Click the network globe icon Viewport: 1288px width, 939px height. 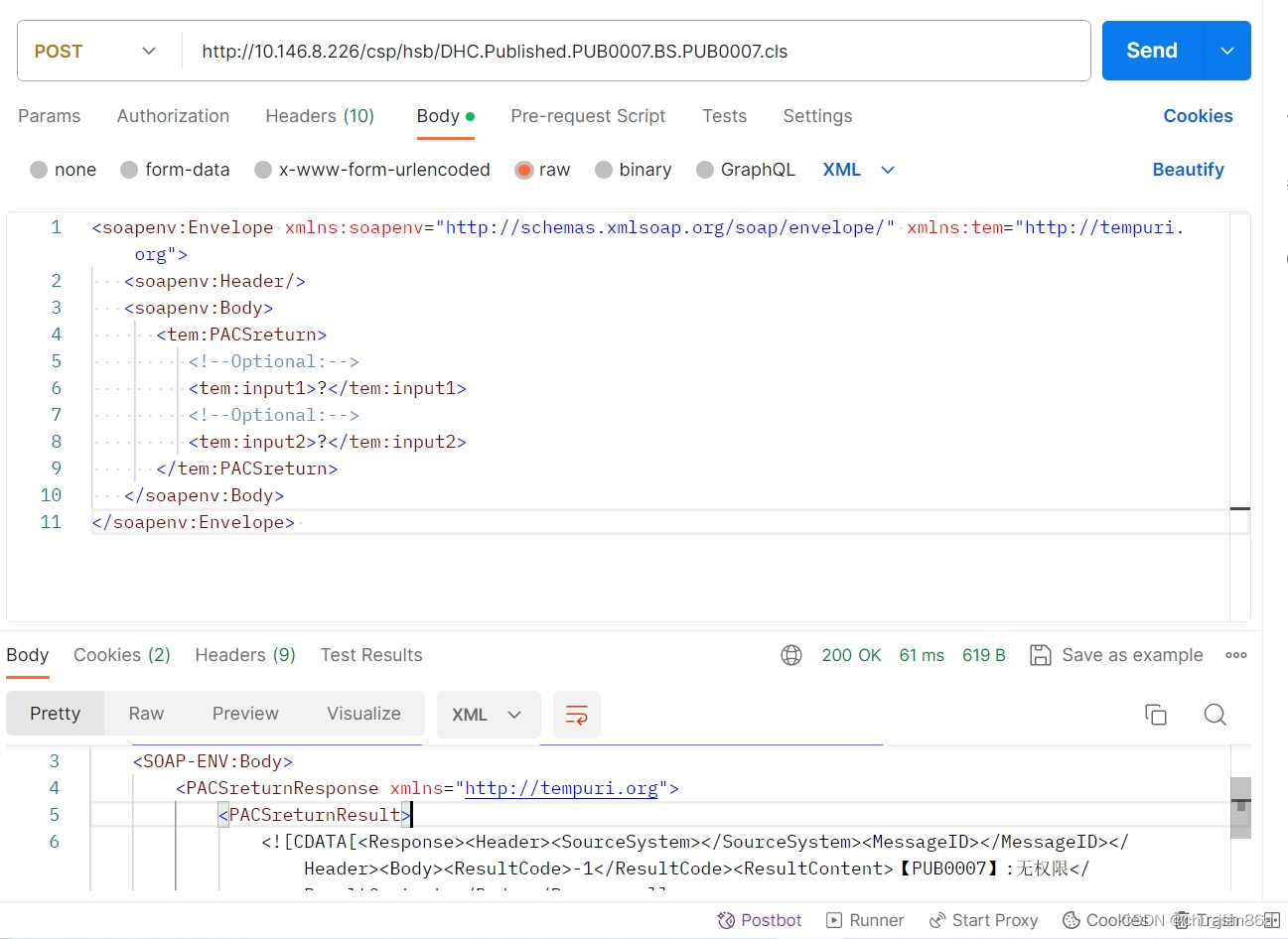point(791,655)
